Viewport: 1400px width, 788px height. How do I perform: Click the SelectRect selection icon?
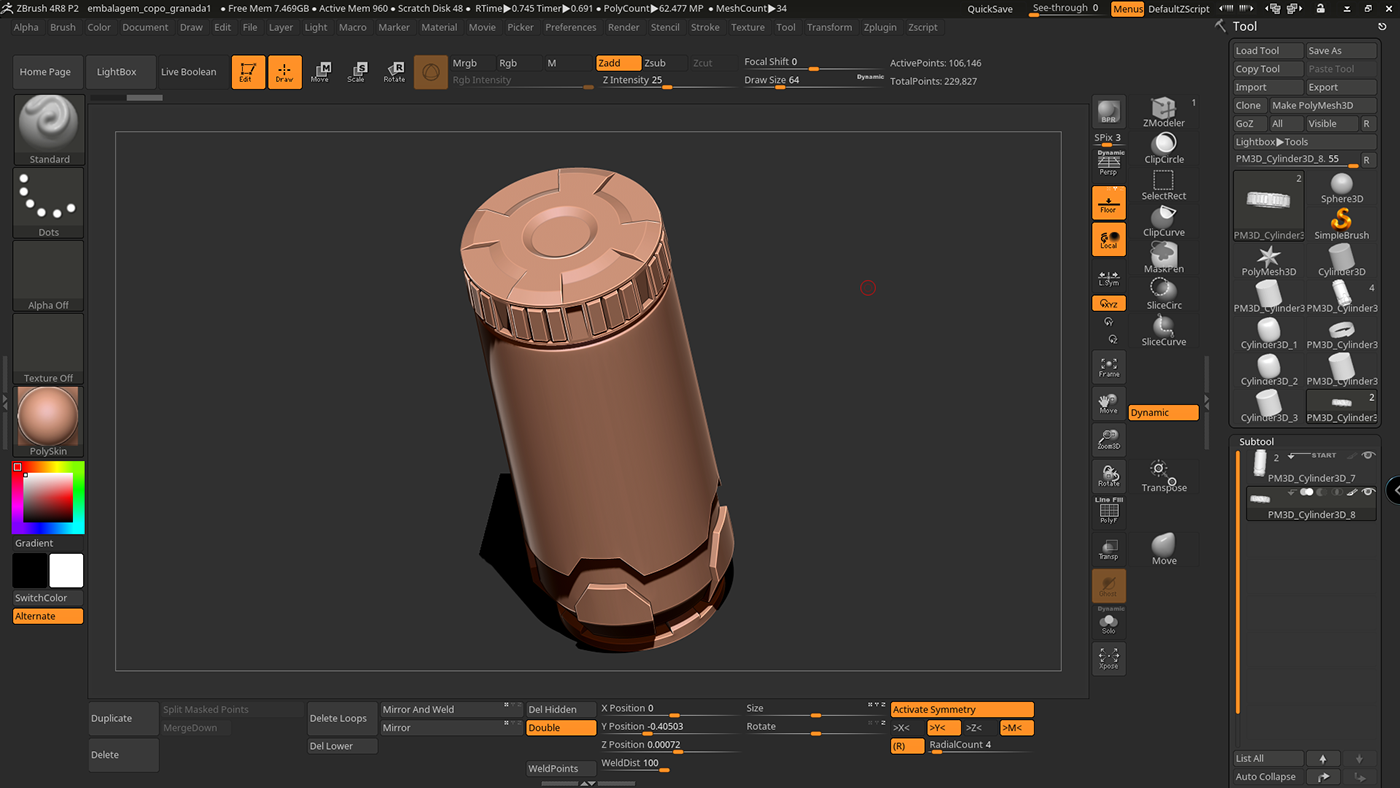pos(1163,182)
